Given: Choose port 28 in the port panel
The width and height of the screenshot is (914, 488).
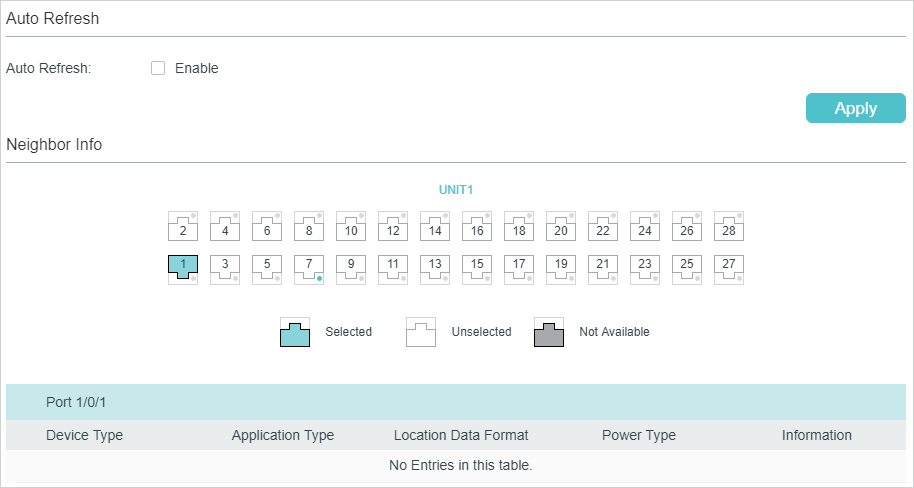Looking at the screenshot, I should coord(729,227).
